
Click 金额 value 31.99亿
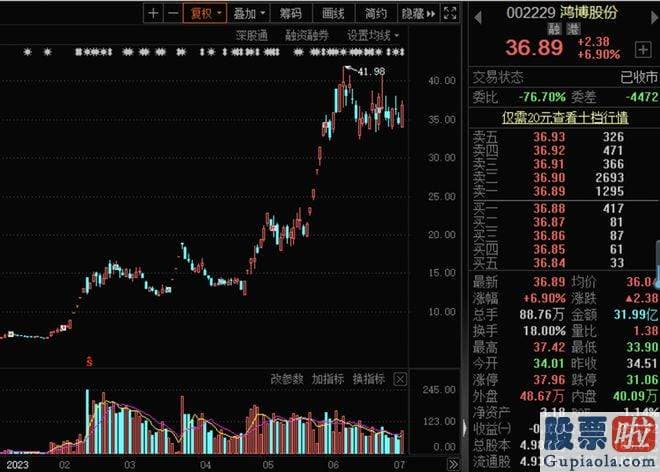click(636, 315)
